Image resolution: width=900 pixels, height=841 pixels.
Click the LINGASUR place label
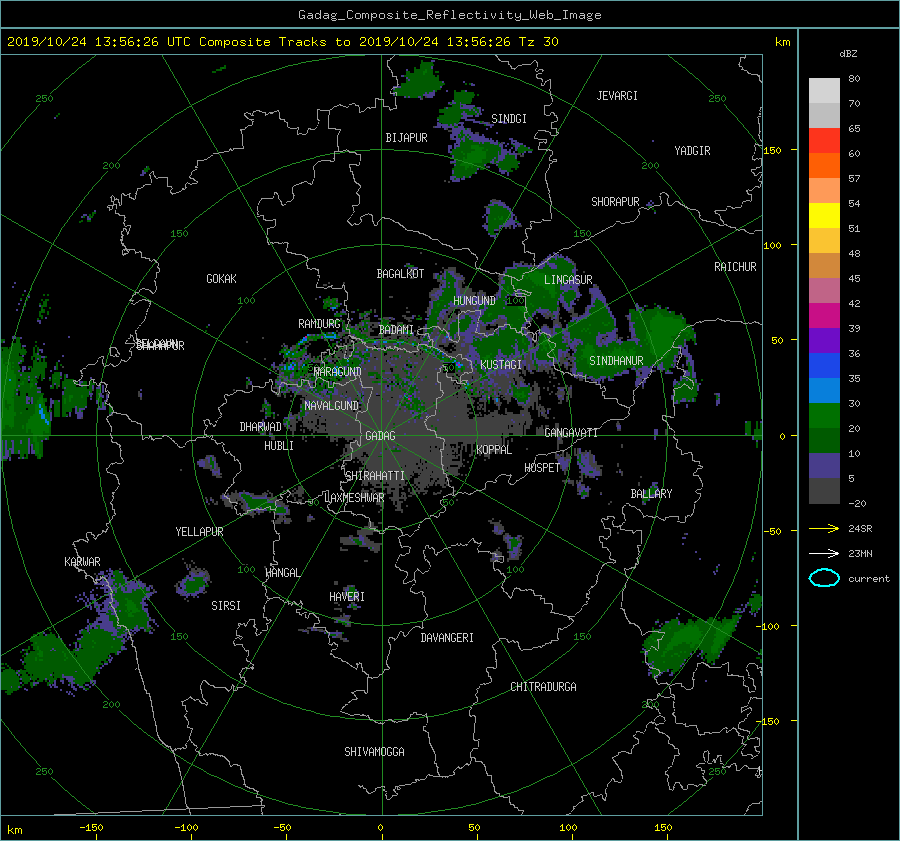tap(568, 280)
